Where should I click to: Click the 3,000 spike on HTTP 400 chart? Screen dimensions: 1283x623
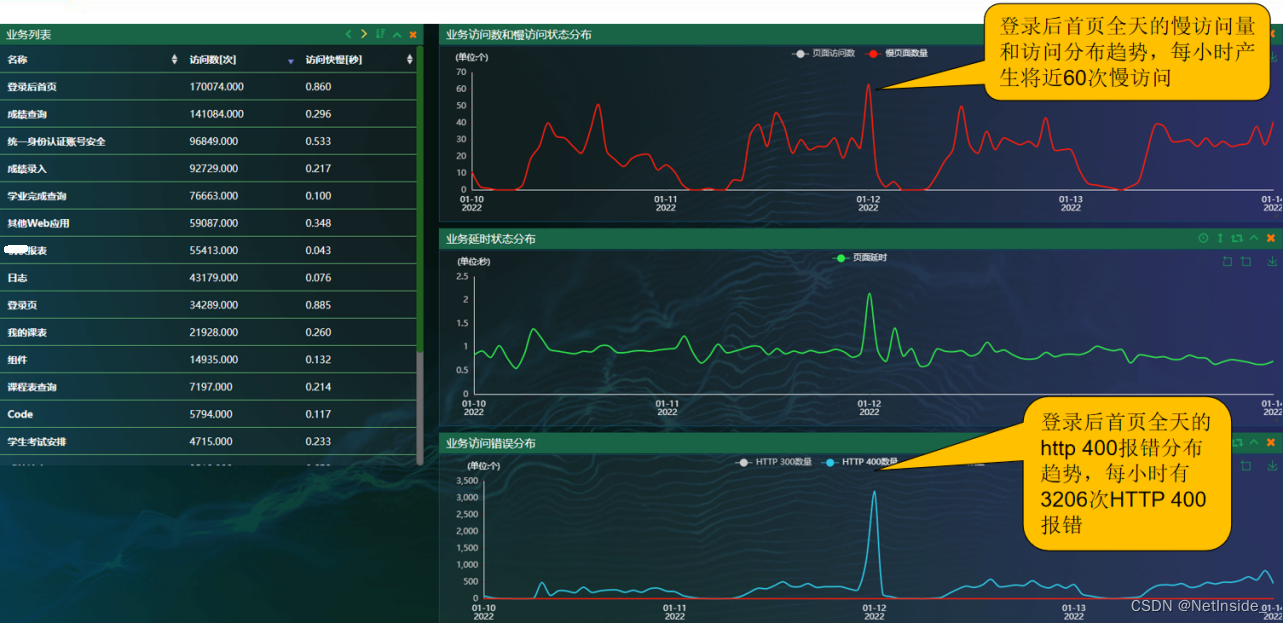pos(875,491)
